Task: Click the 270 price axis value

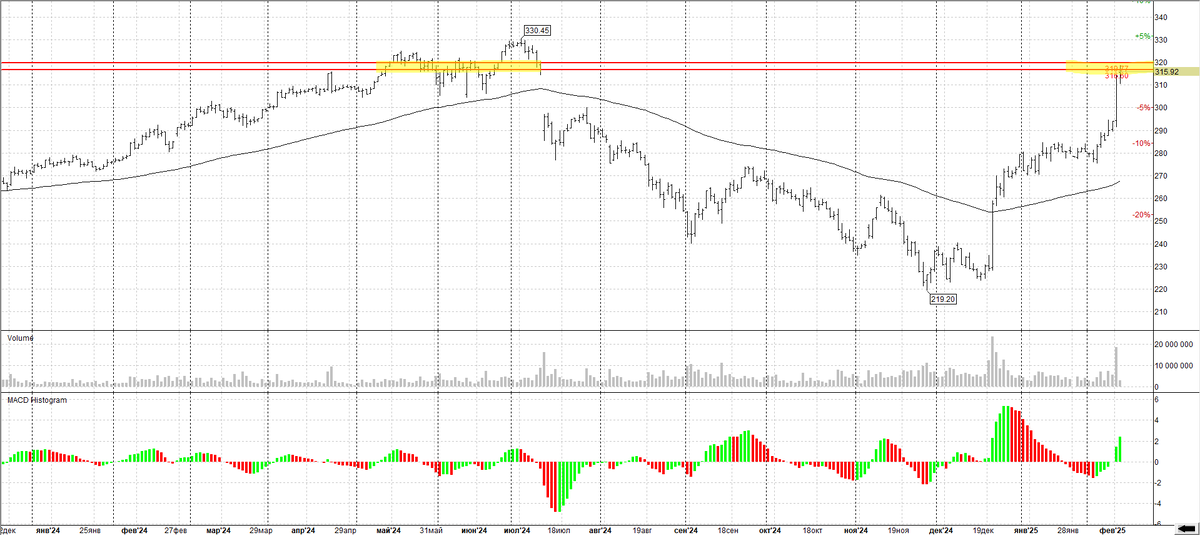Action: [x=1161, y=176]
